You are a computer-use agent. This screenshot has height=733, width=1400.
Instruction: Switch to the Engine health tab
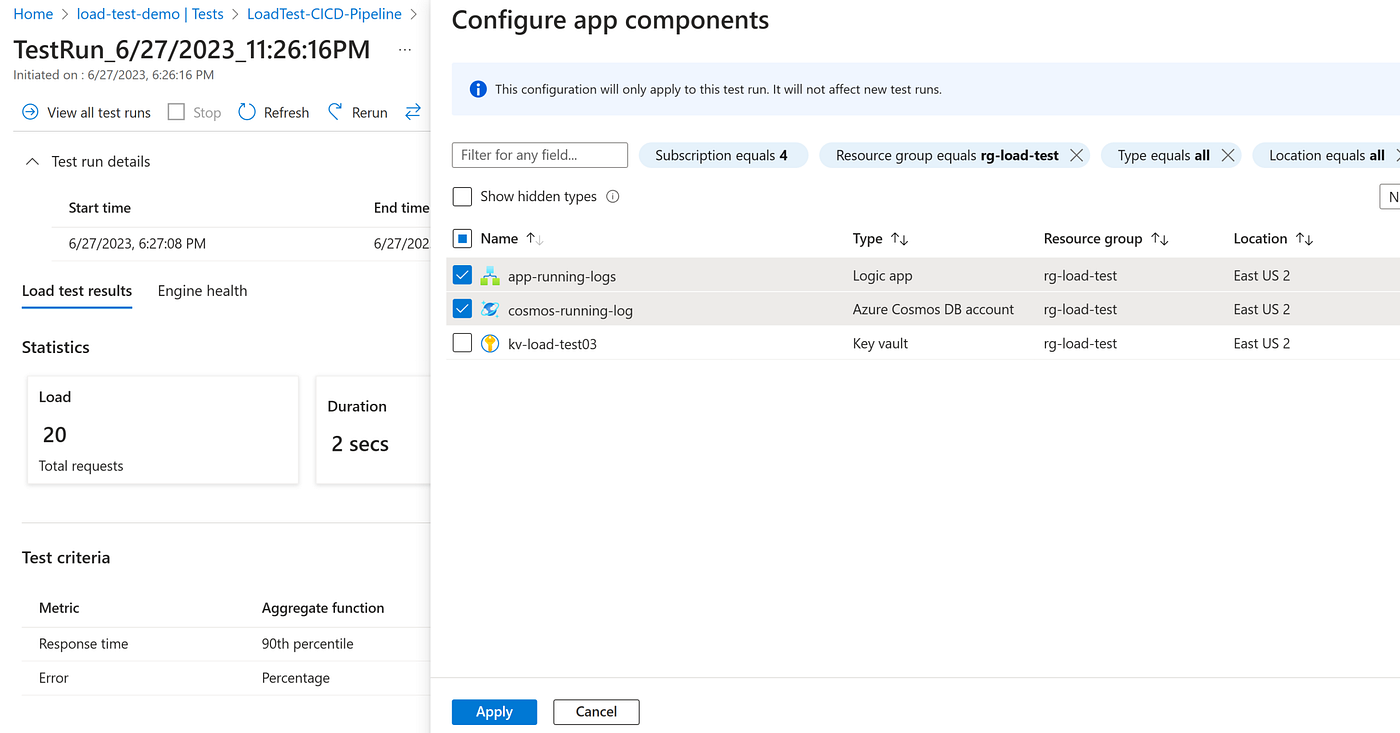pos(202,291)
